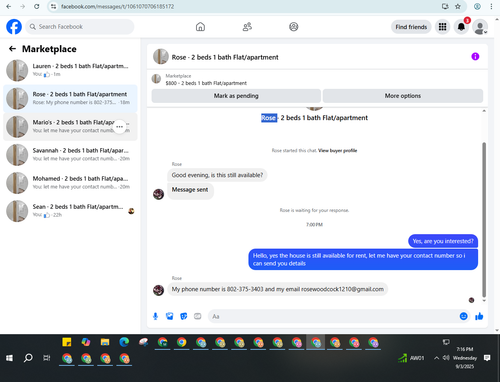Open the Windows notification center
Viewport: 500px width, 382px height.
[x=487, y=358]
